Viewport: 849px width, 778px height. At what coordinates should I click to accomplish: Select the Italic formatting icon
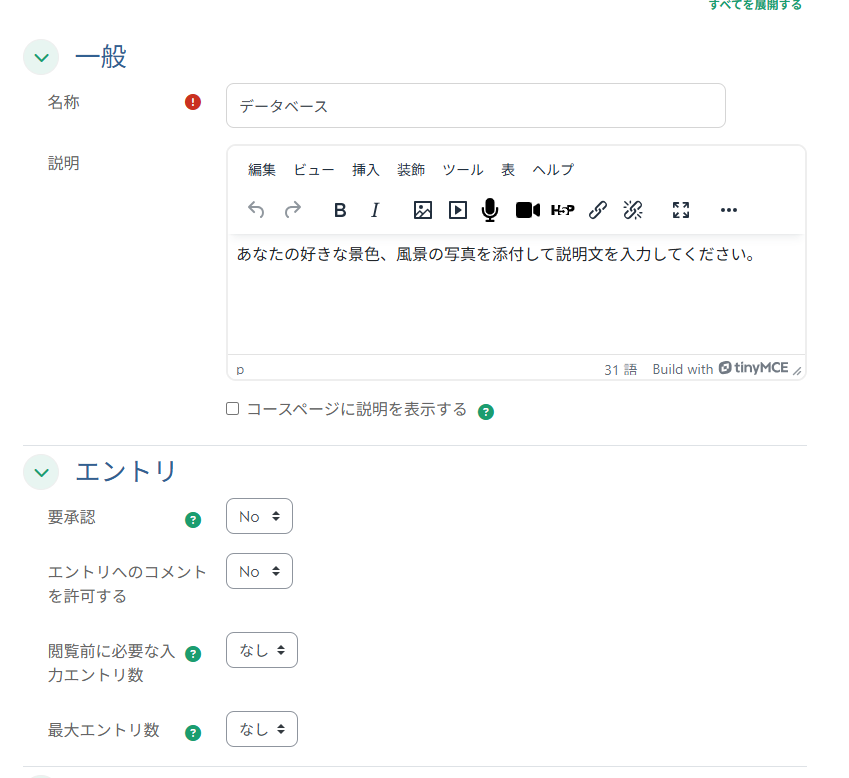[x=375, y=210]
